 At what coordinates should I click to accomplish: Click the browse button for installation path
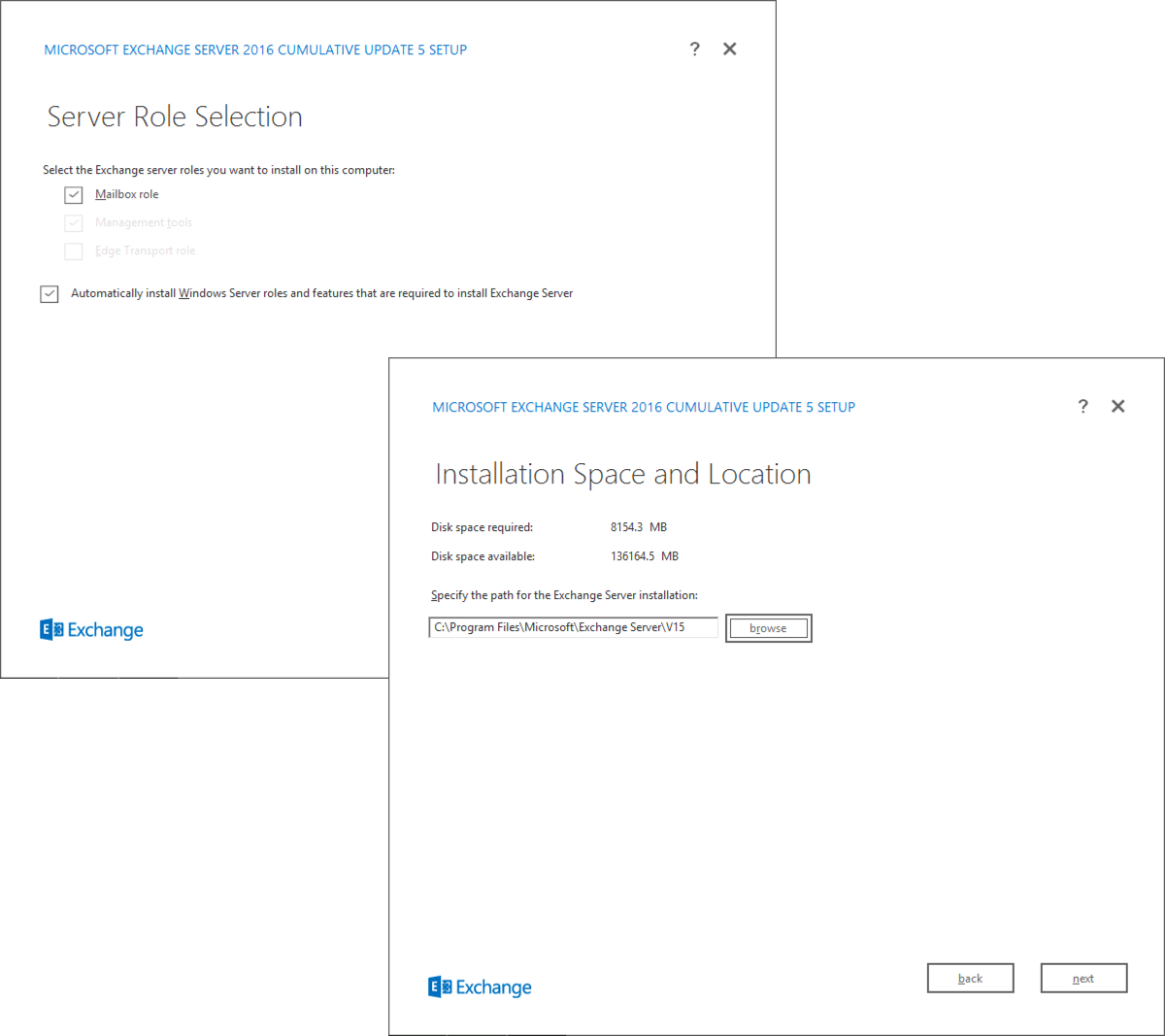click(x=768, y=628)
